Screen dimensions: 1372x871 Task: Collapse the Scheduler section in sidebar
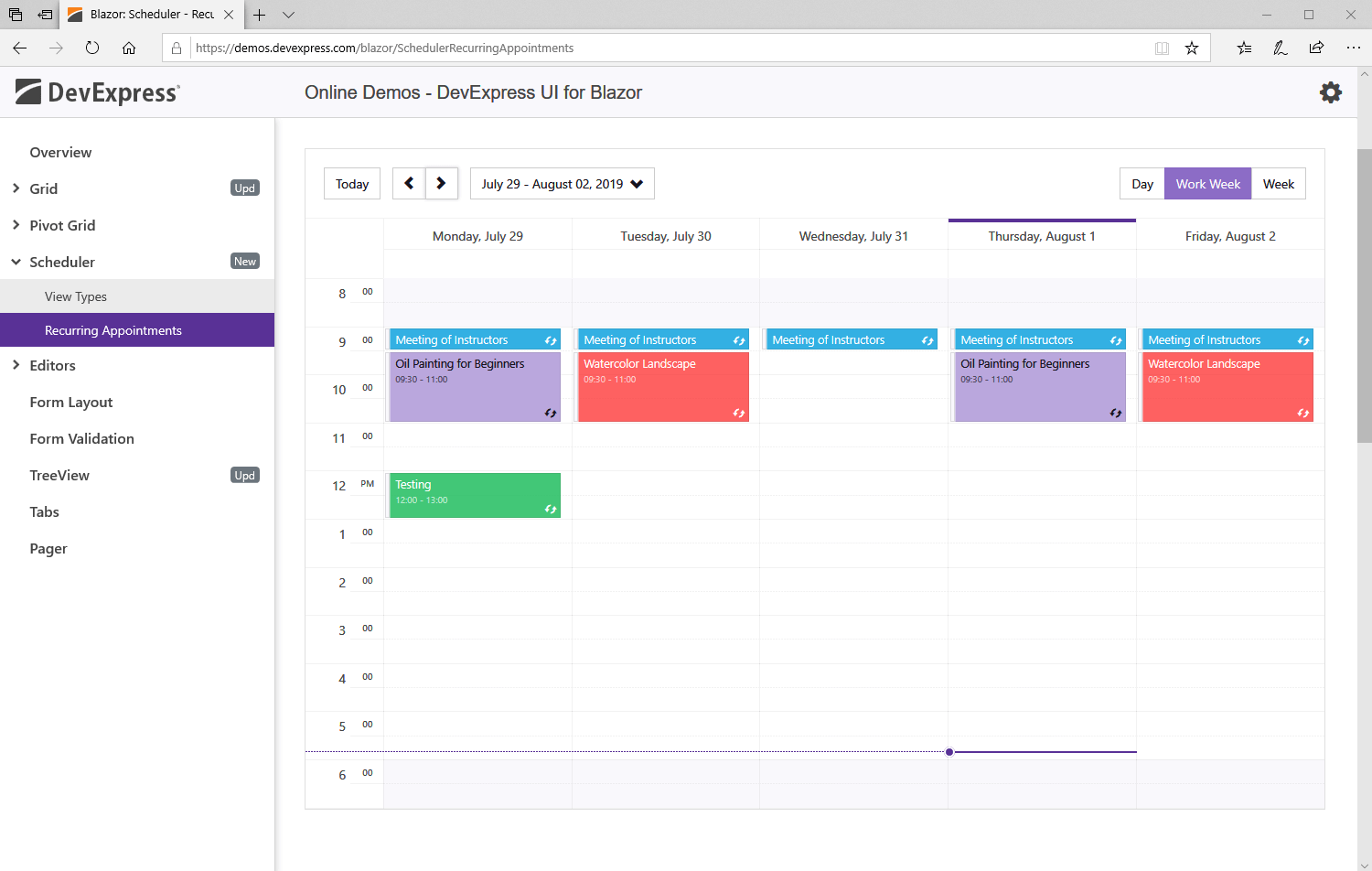[61, 262]
